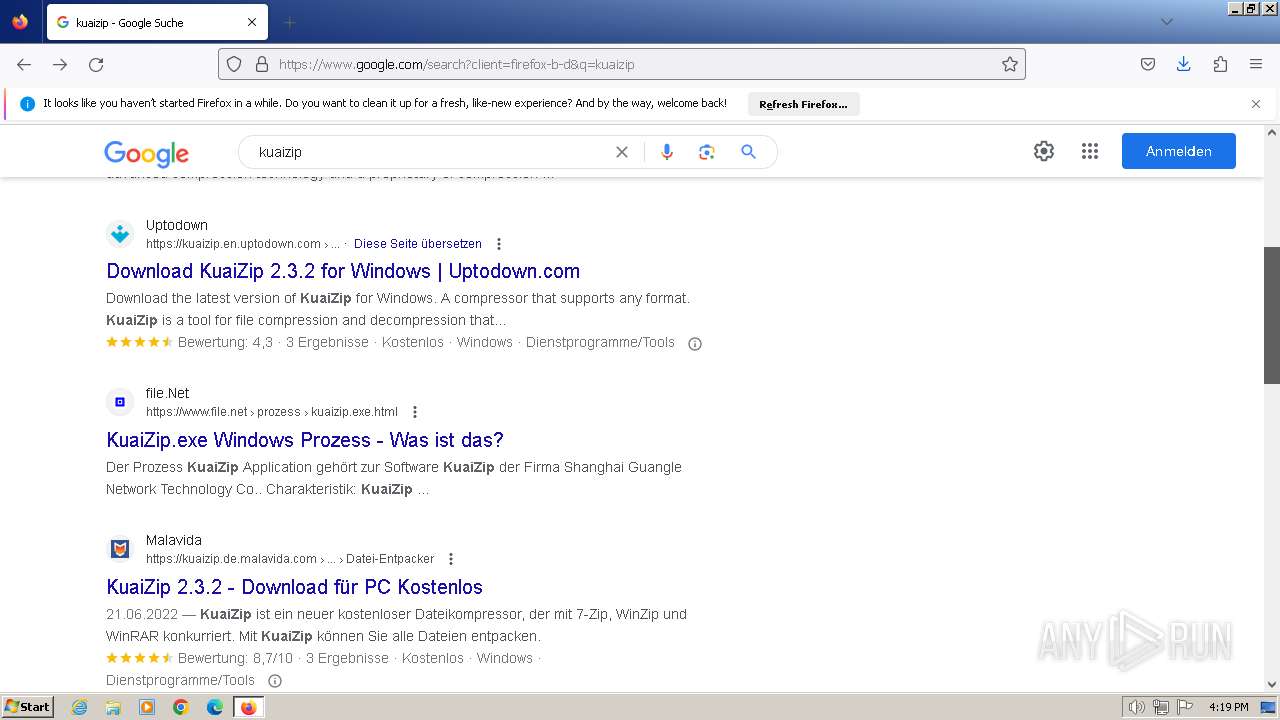This screenshot has height=720, width=1280.
Task: Open the Windows Start menu
Action: click(x=27, y=707)
